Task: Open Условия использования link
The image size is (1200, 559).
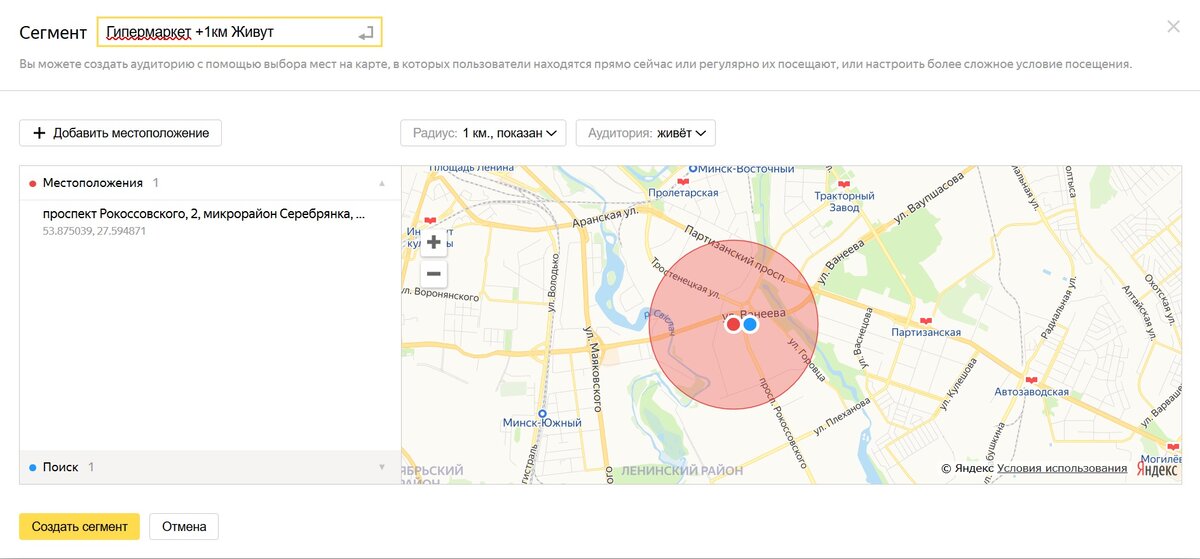Action: (x=1062, y=468)
